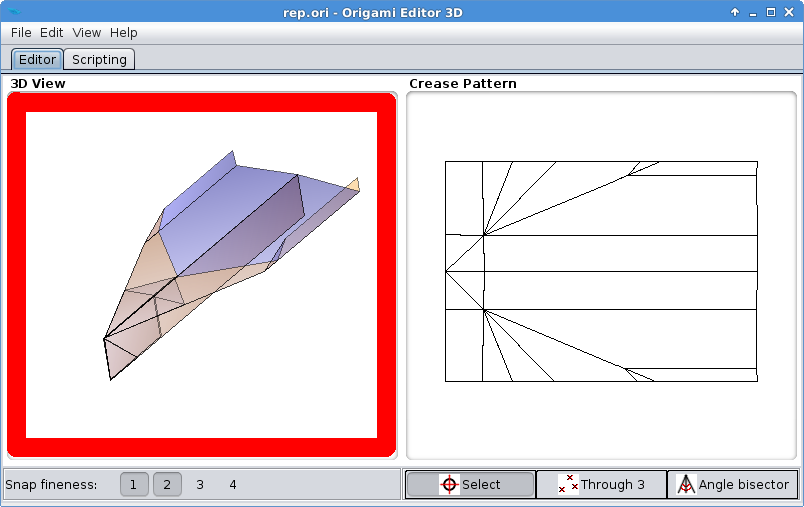
Task: Open the File menu
Action: 21,33
